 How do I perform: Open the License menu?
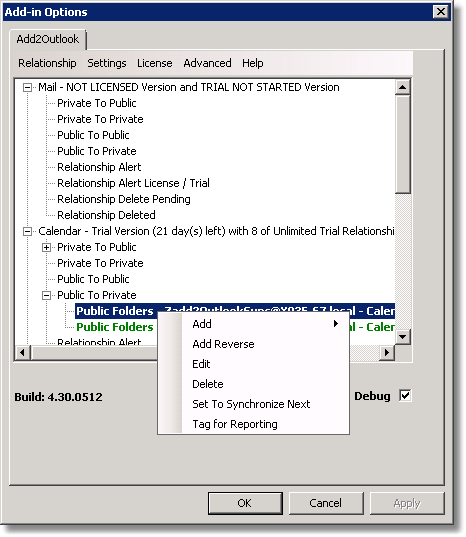point(154,63)
